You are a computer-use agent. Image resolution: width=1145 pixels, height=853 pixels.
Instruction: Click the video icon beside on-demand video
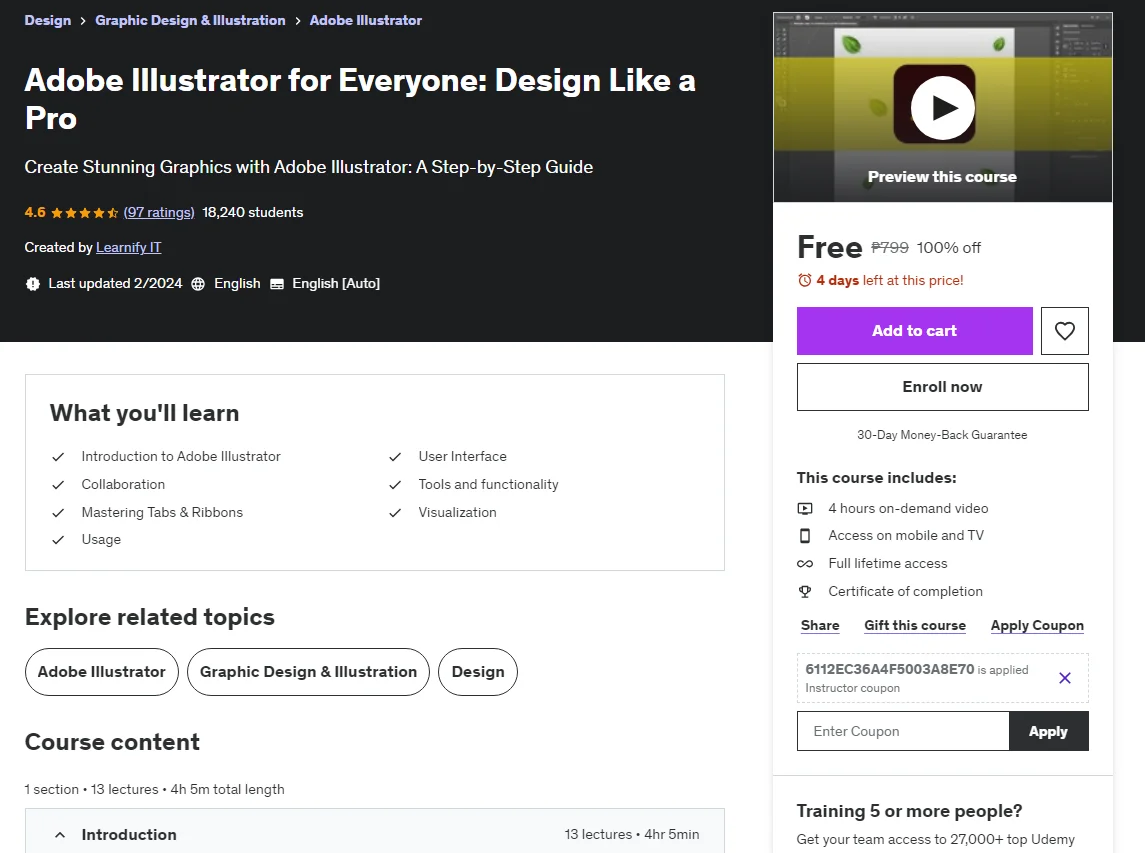pyautogui.click(x=805, y=508)
